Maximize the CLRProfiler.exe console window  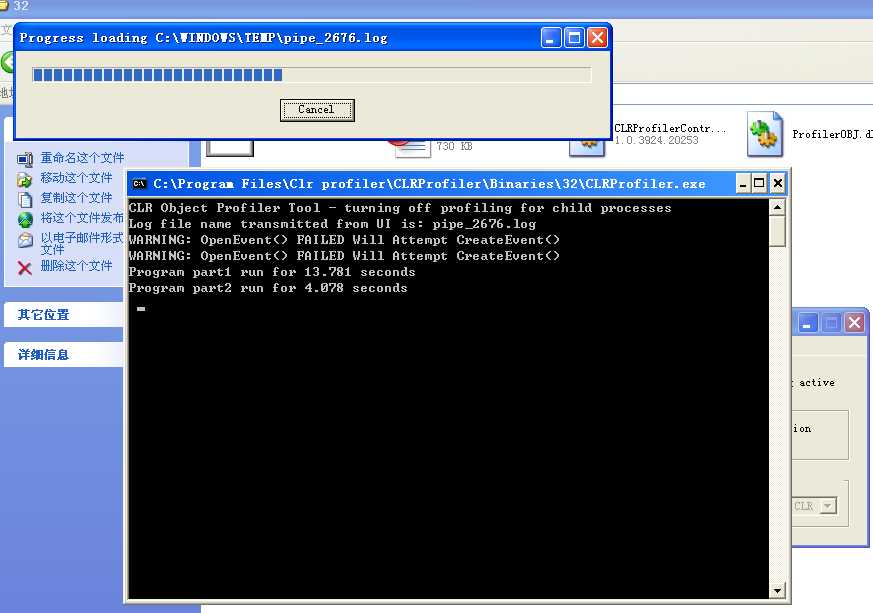coord(759,183)
